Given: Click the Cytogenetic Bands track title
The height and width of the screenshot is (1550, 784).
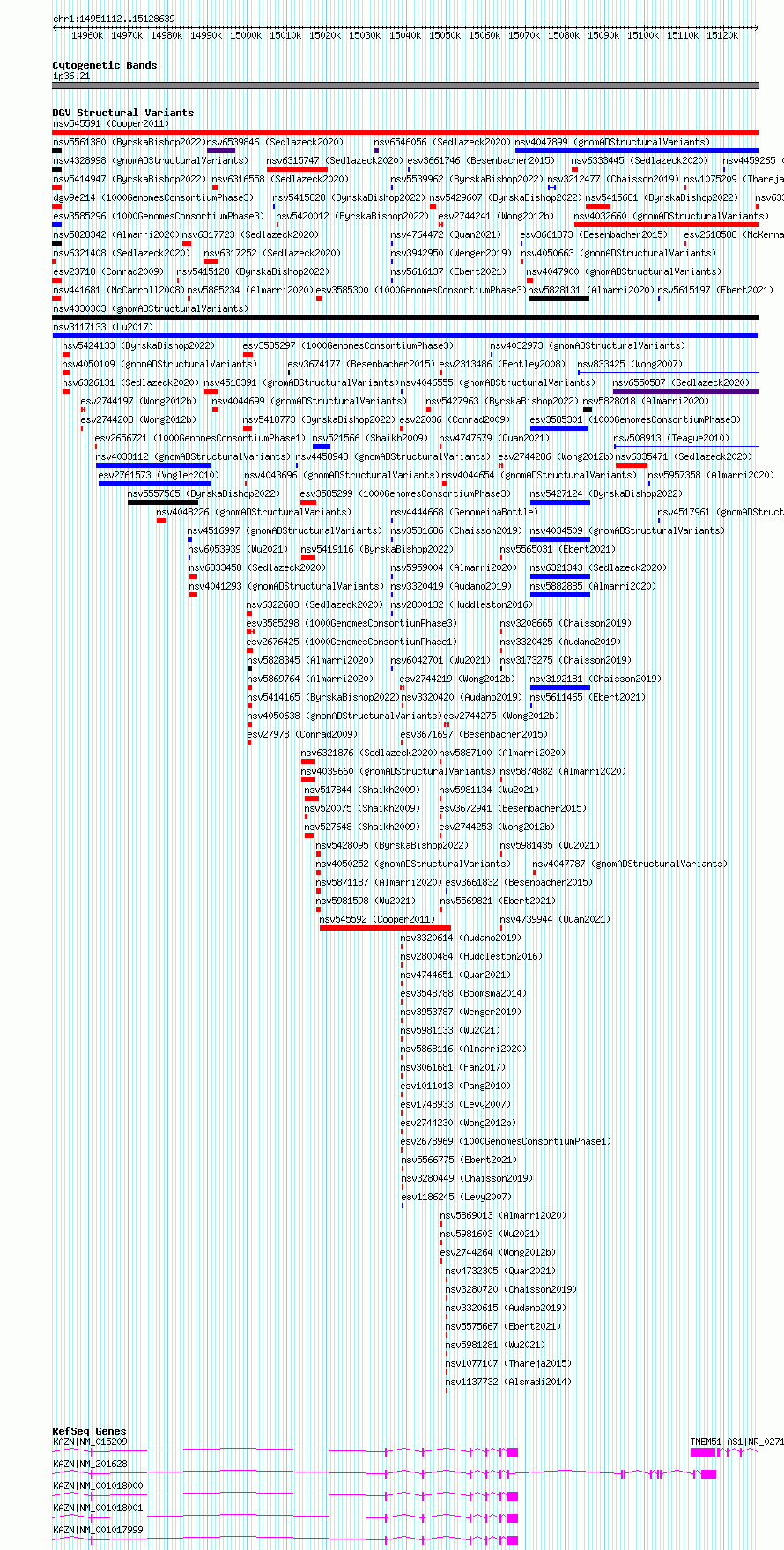Looking at the screenshot, I should tap(104, 65).
